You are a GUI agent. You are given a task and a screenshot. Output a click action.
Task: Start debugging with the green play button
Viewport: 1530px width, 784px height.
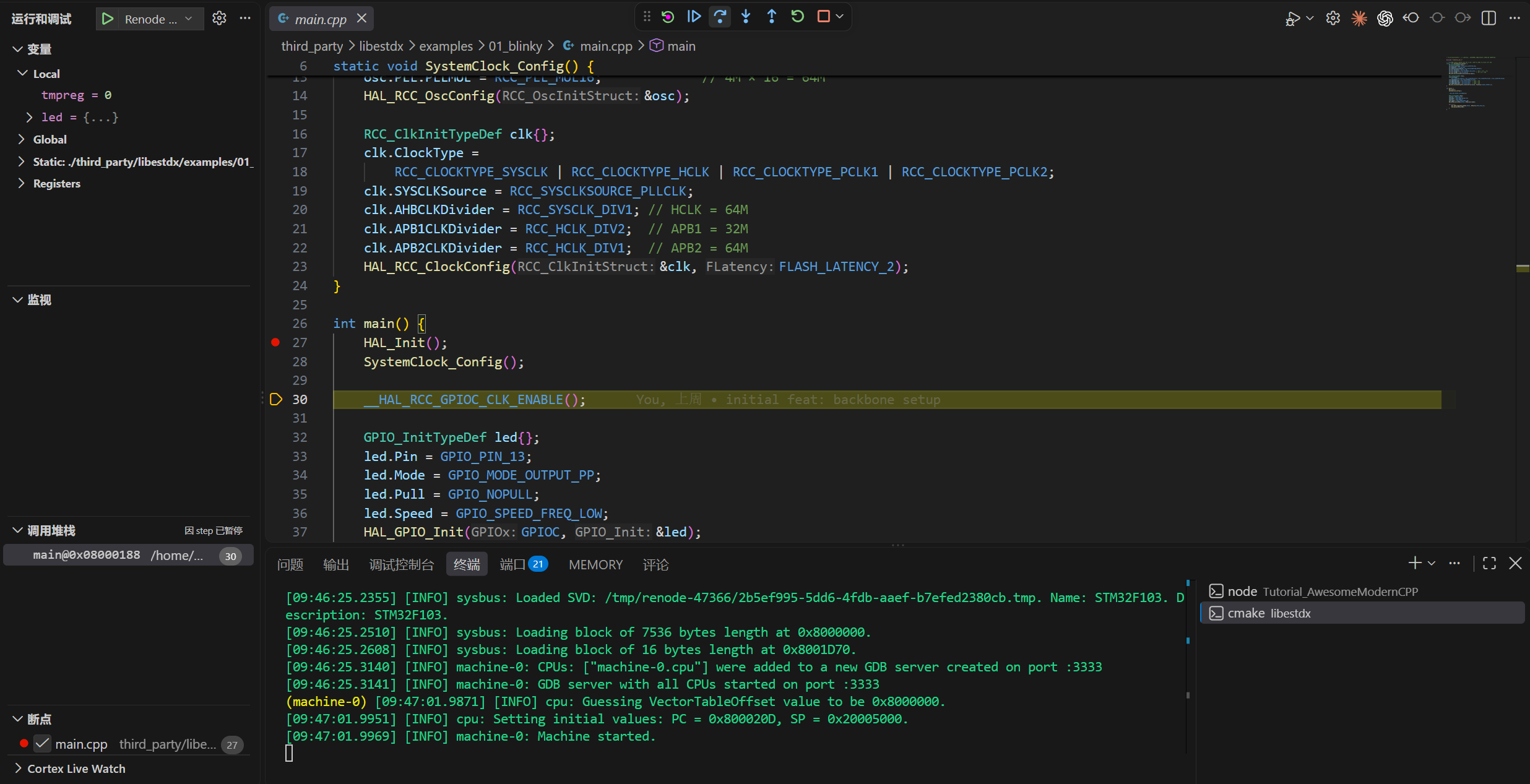pyautogui.click(x=108, y=19)
